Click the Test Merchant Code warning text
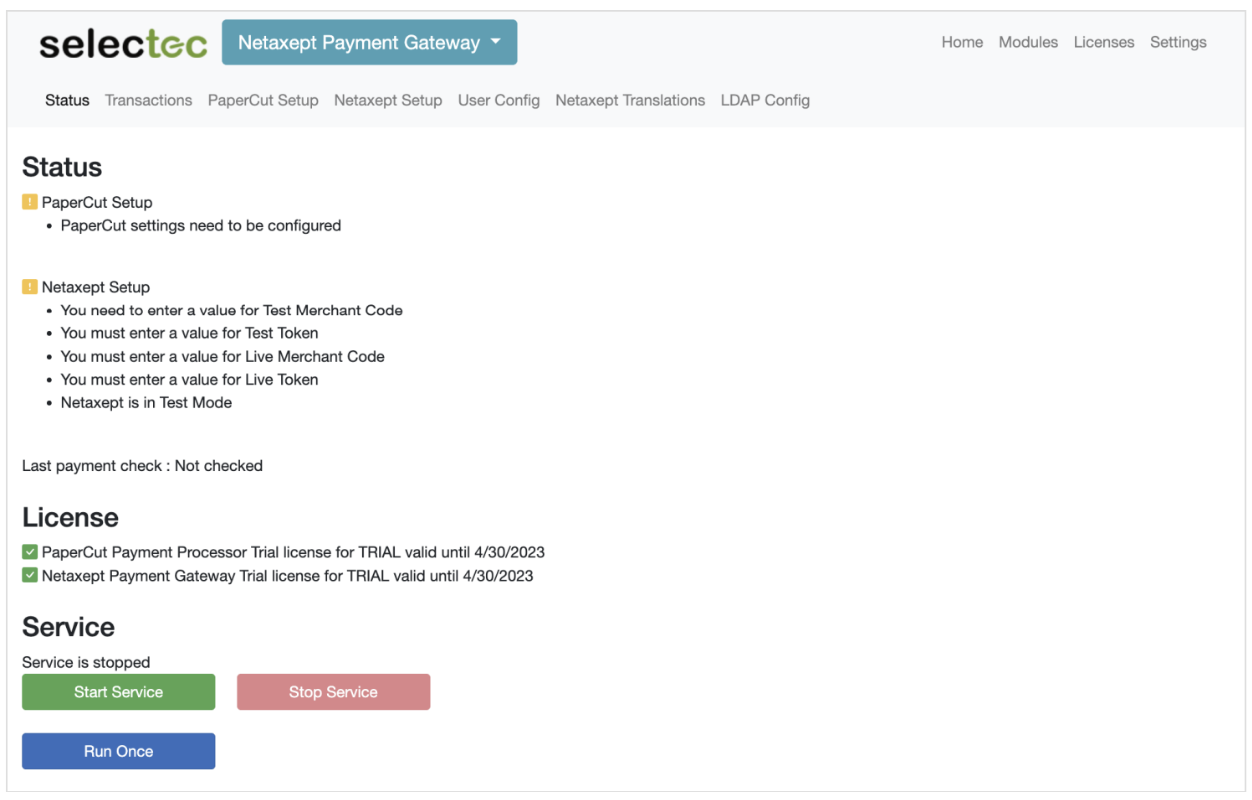Image resolution: width=1252 pixels, height=800 pixels. pos(232,310)
